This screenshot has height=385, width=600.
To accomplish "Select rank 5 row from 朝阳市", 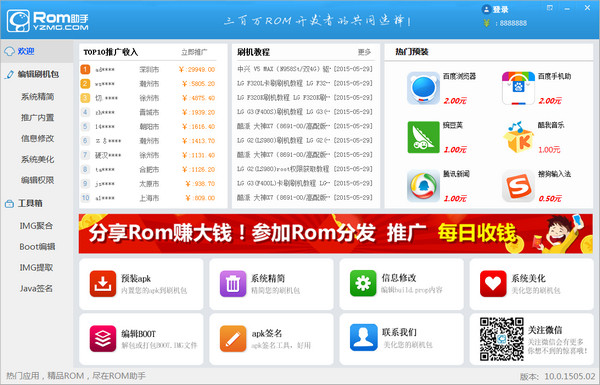I will click(x=148, y=126).
